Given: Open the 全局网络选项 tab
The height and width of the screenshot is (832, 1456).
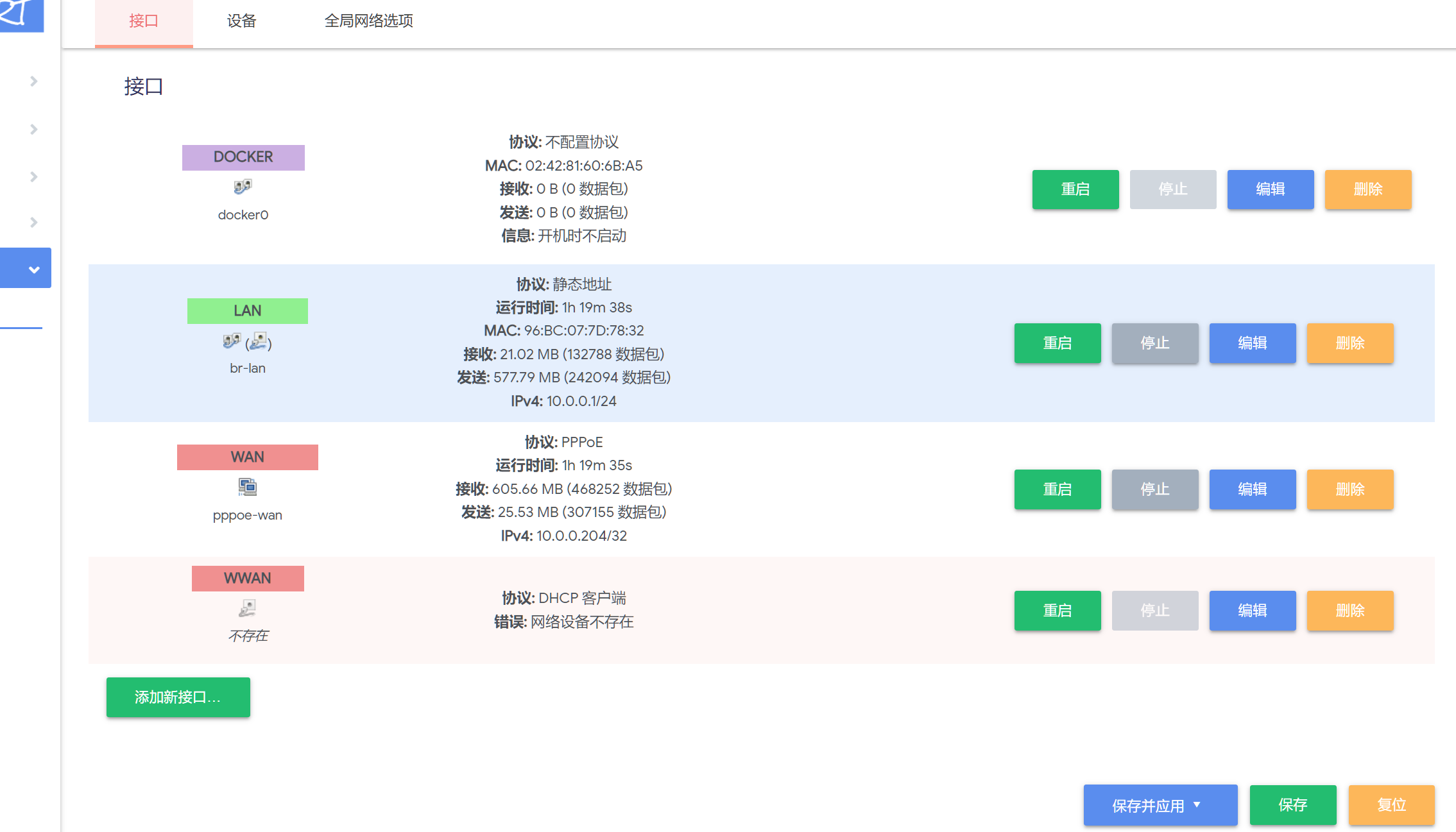Looking at the screenshot, I should coord(368,21).
